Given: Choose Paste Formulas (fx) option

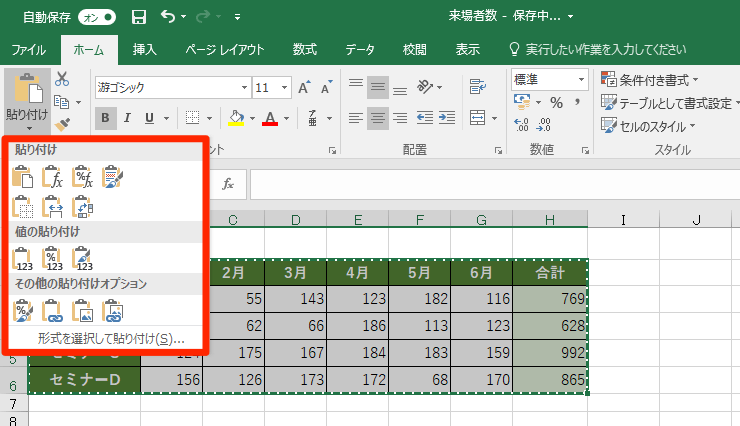Looking at the screenshot, I should coord(52,177).
